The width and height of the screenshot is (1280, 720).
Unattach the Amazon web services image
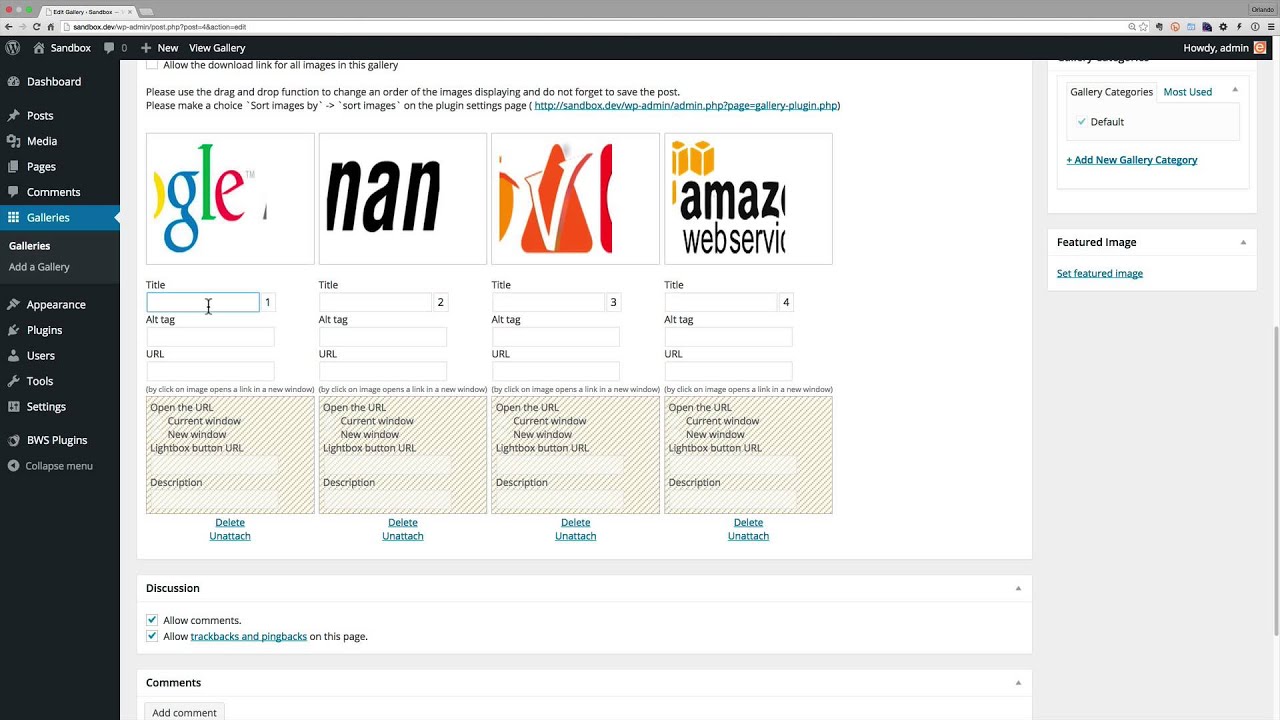(x=748, y=536)
